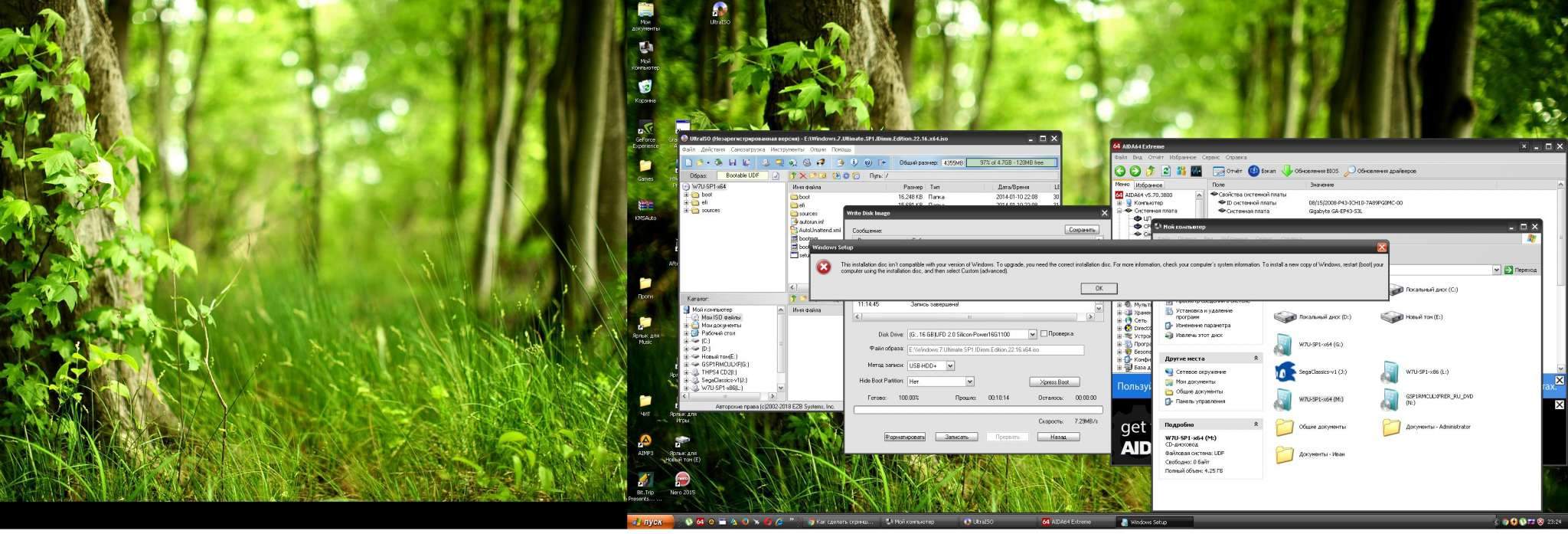Open the Метод записи USB-HDD+ dropdown
1568x534 pixels.
pos(950,365)
